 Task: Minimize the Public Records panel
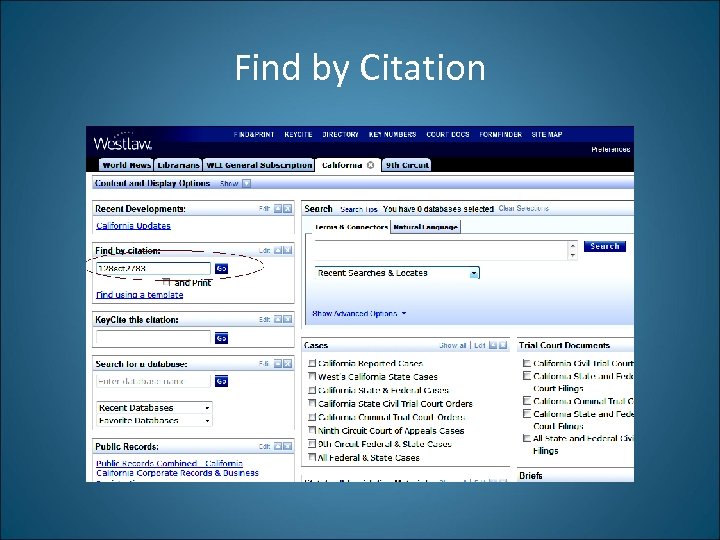point(278,446)
